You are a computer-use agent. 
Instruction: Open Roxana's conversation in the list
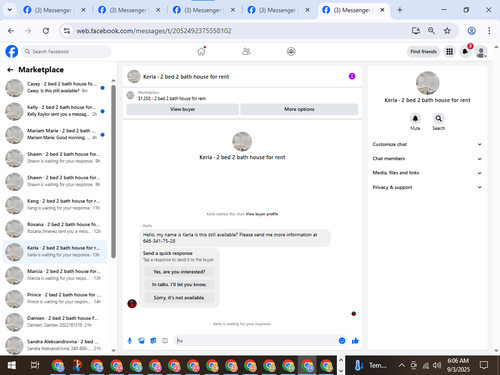click(x=55, y=228)
